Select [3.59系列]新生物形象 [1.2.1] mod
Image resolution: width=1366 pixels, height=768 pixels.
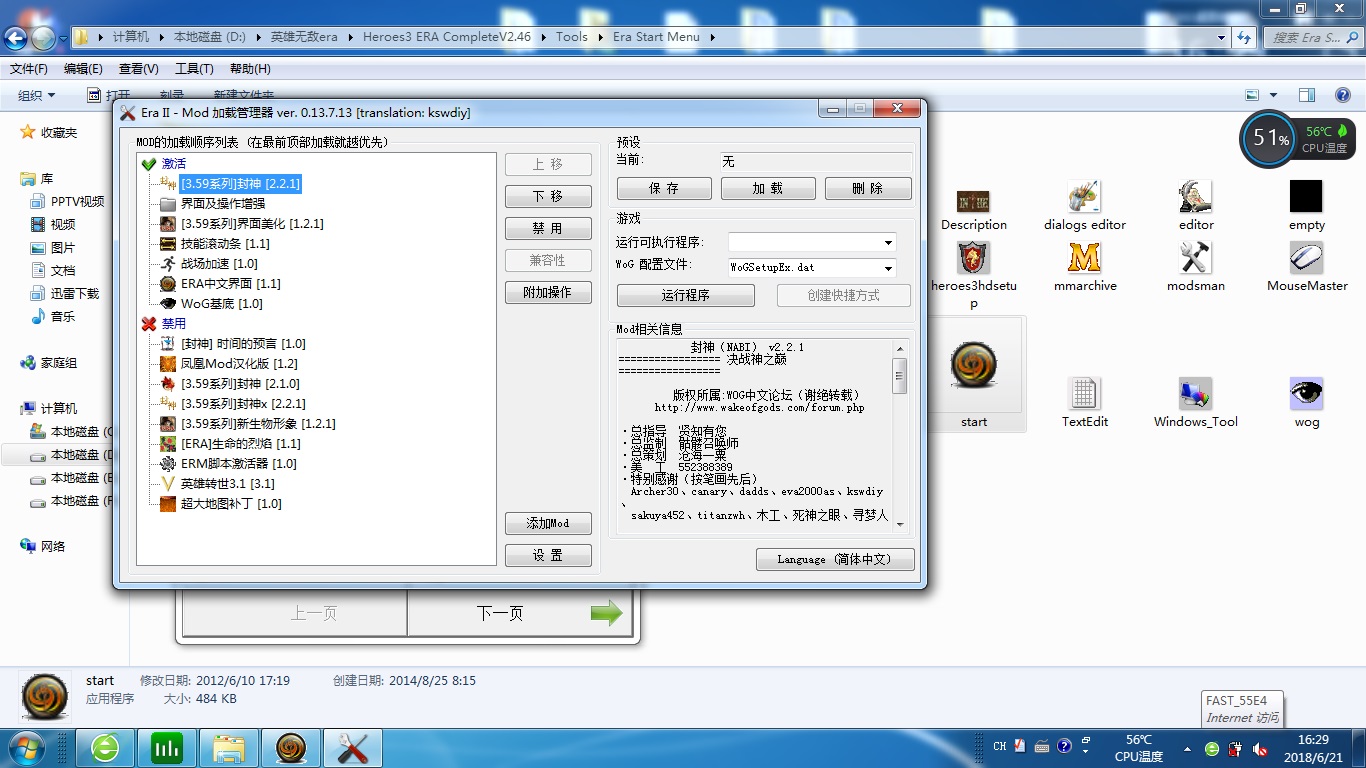pyautogui.click(x=258, y=423)
